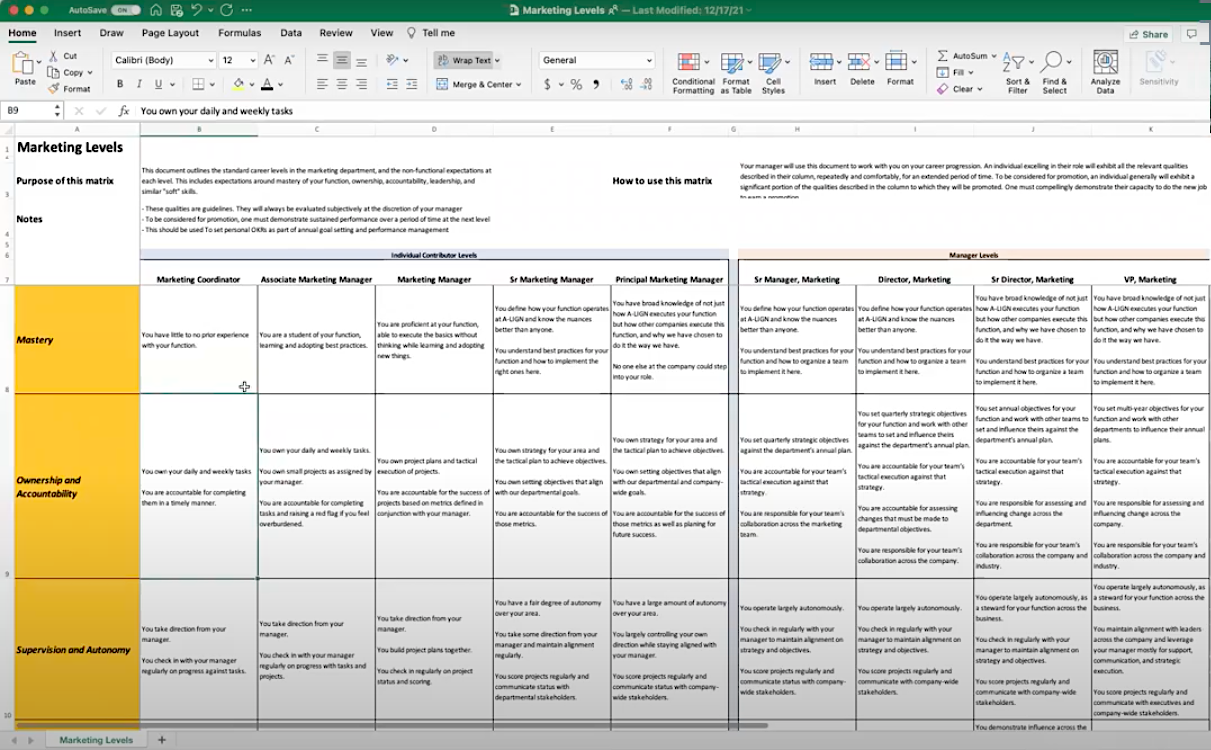This screenshot has height=750, width=1211.
Task: Open the font name dropdown Calibri (Body)
Action: (163, 60)
